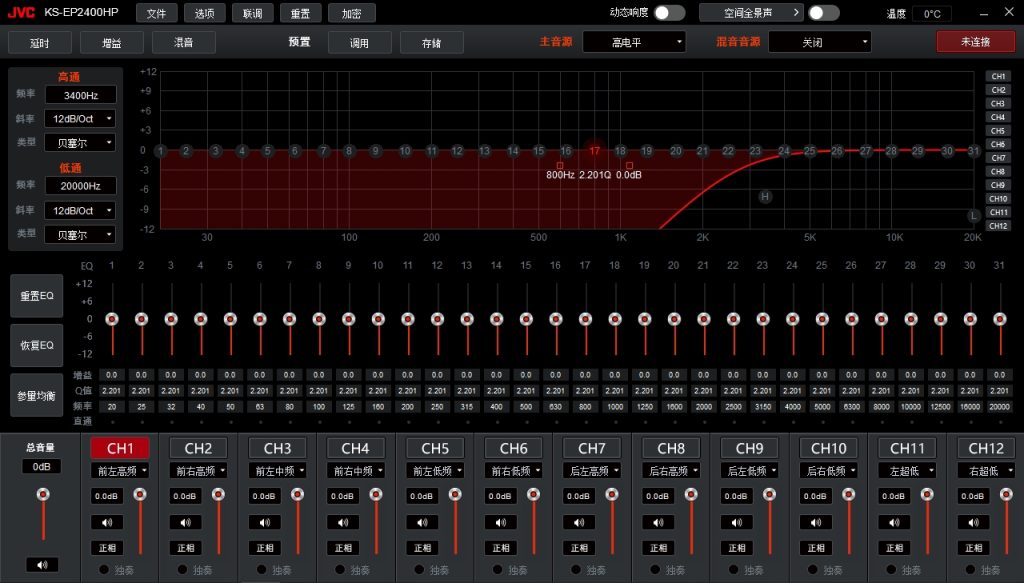1024x583 pixels.
Task: Open the 加密 menu
Action: (351, 13)
